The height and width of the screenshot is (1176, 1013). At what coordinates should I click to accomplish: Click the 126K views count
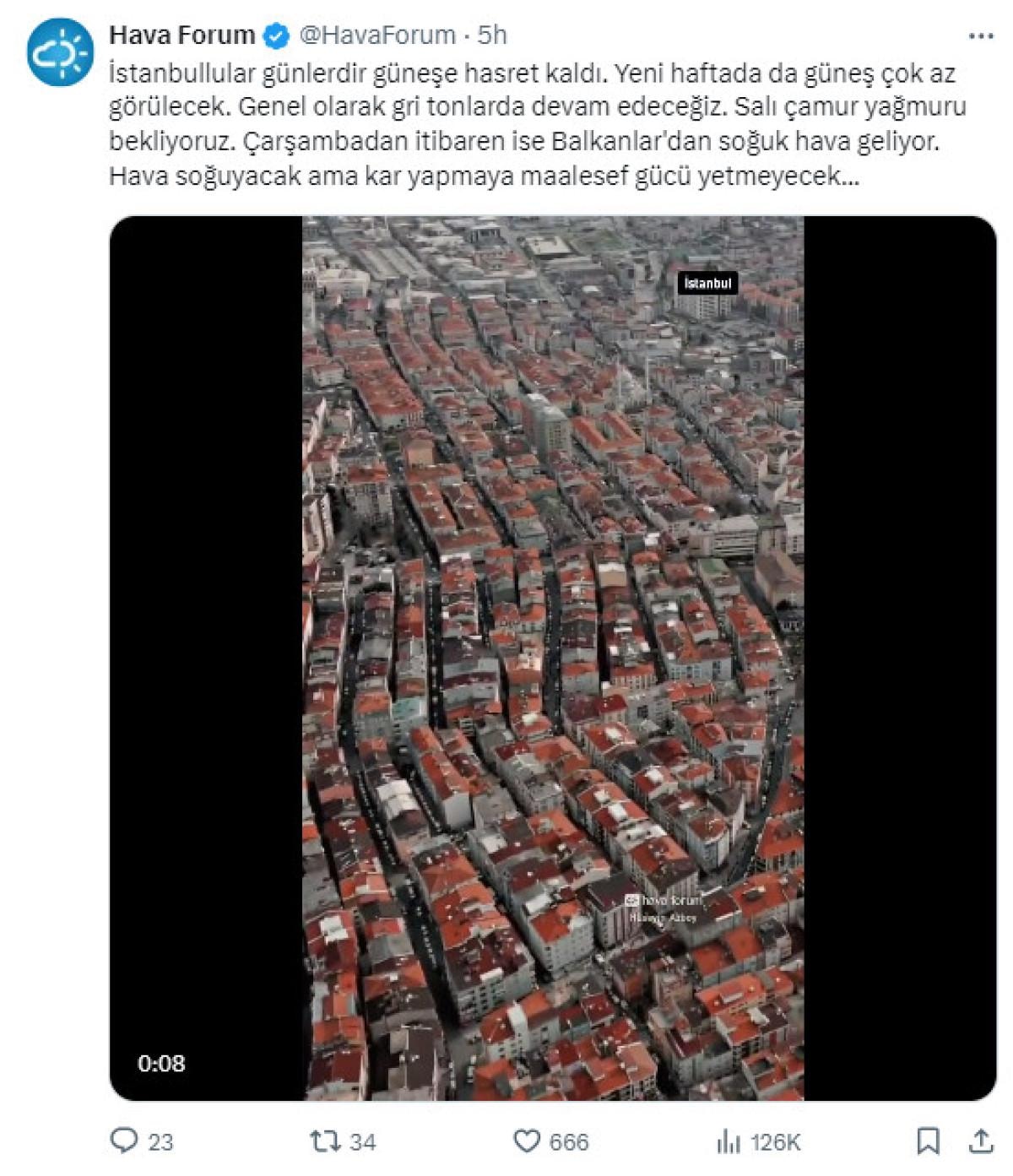click(x=775, y=1142)
